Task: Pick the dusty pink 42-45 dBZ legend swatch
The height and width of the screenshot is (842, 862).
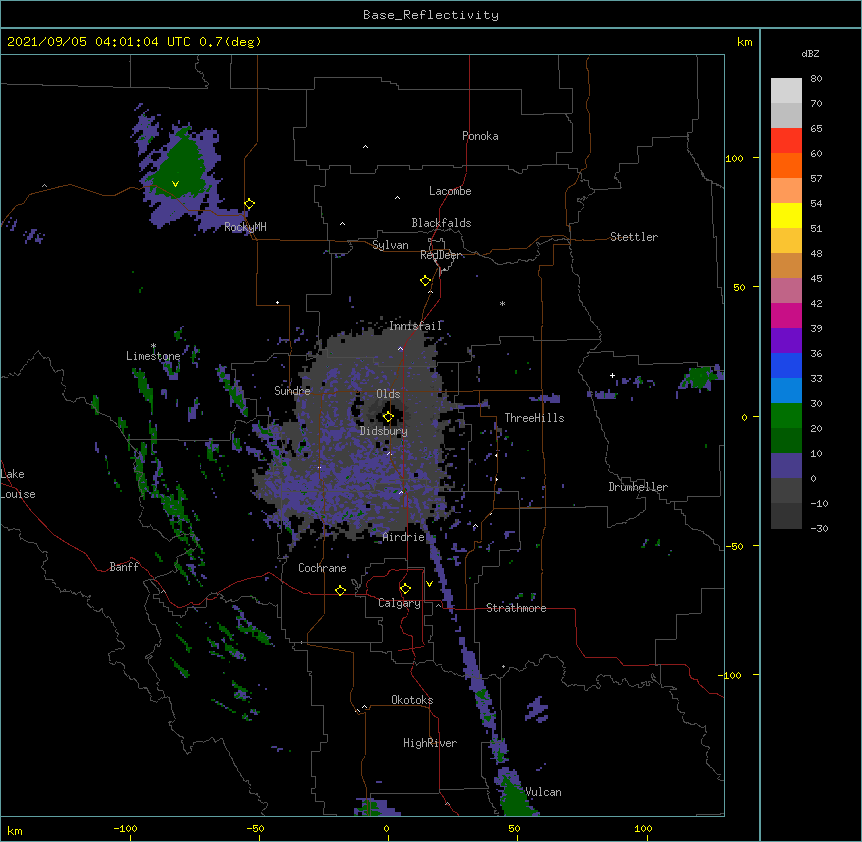Action: tap(786, 291)
